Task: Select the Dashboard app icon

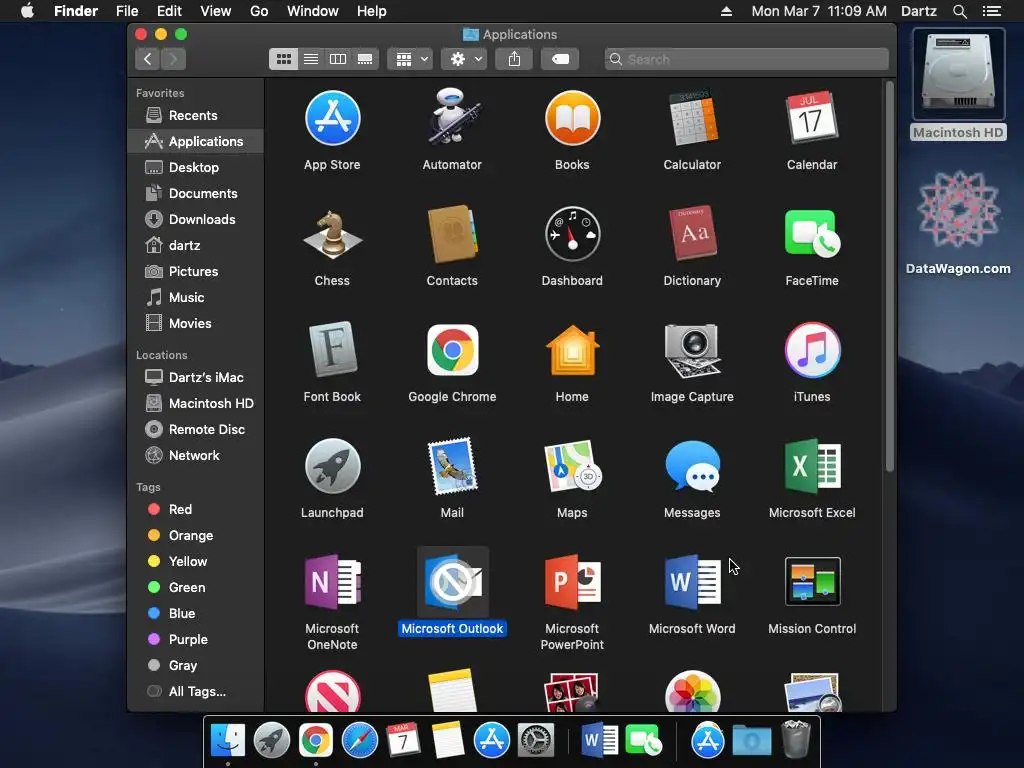Action: tap(572, 234)
